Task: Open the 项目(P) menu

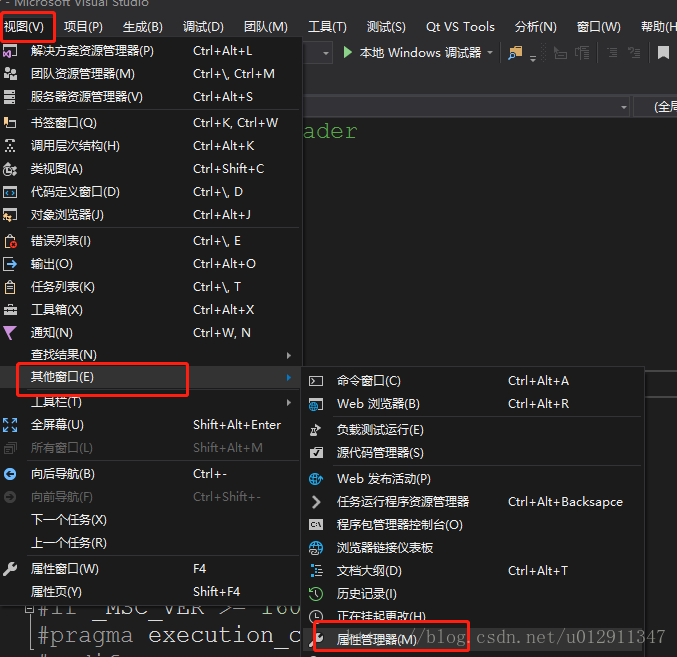Action: point(83,27)
